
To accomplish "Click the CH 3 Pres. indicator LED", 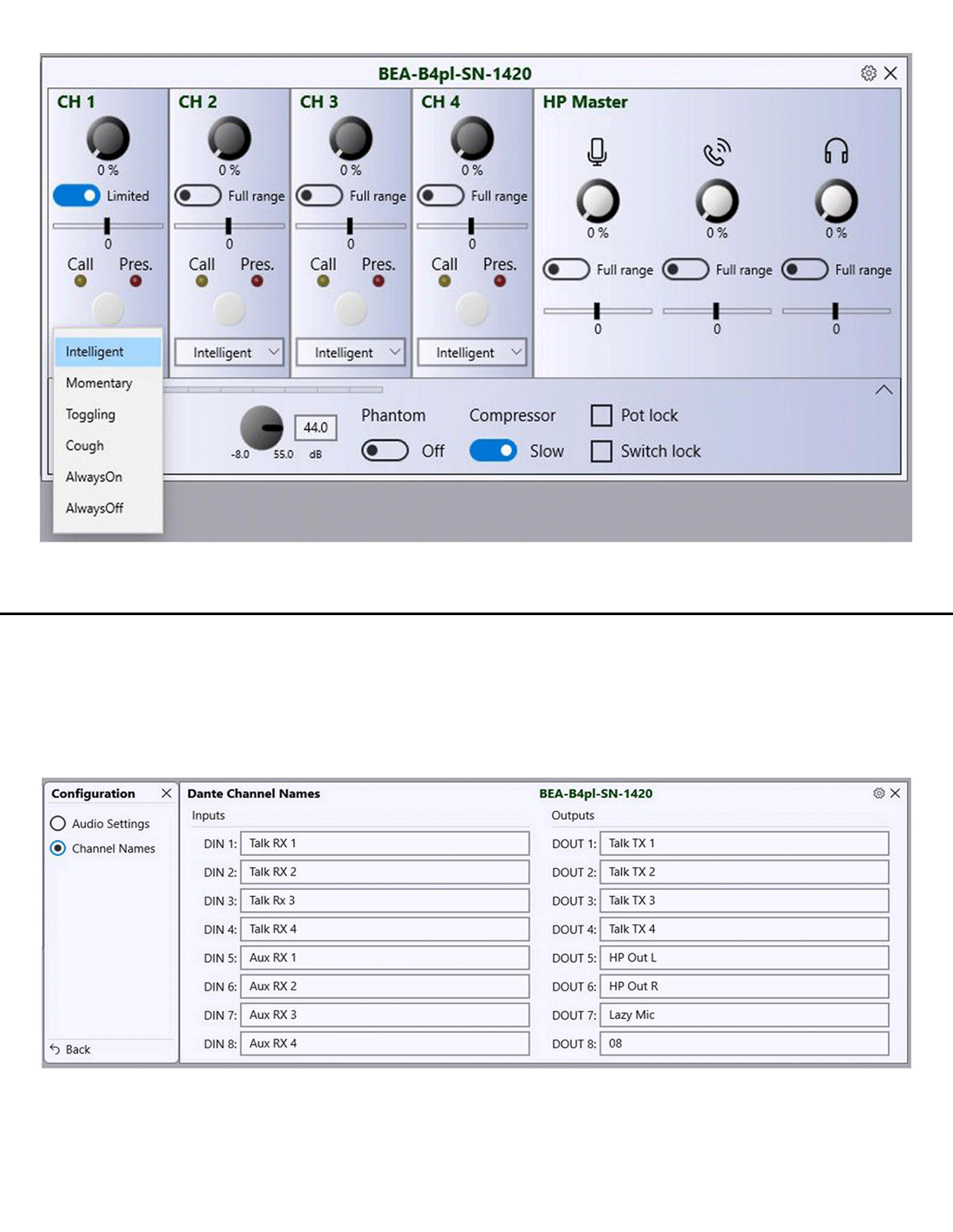I will [x=378, y=281].
